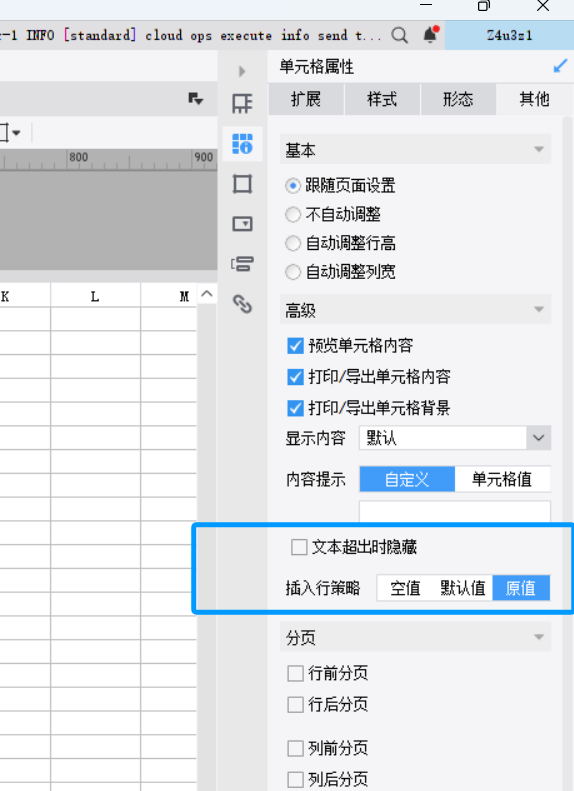Uncheck 打印/导出单元格内容 checkbox
The width and height of the screenshot is (574, 791).
(x=295, y=377)
